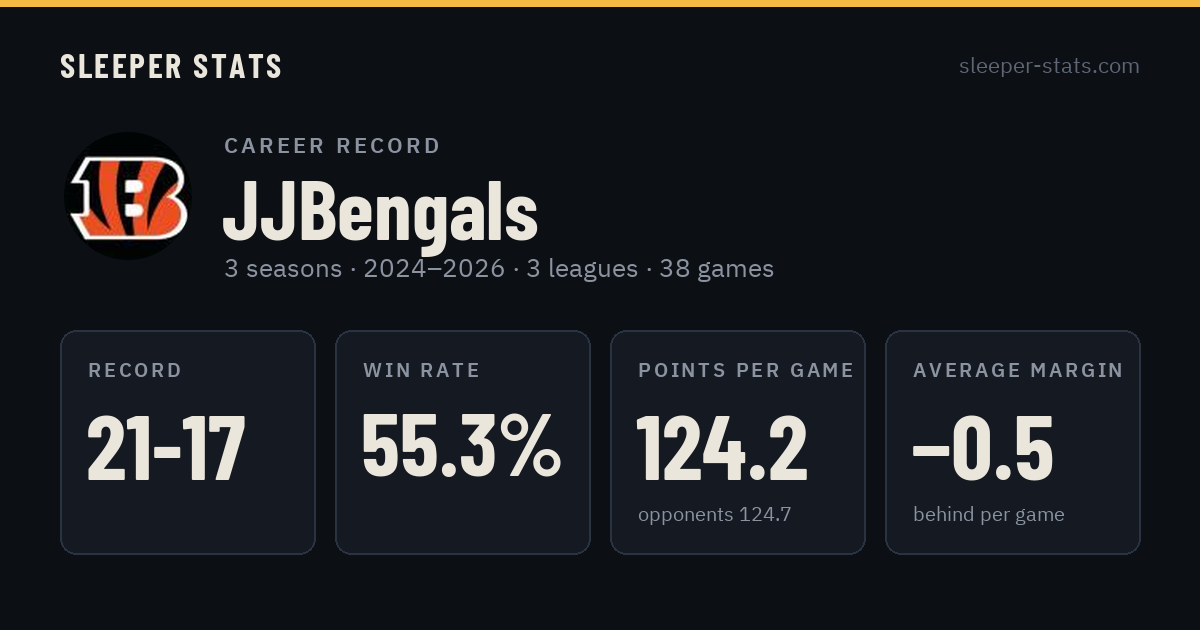Click the seasons and games summary line
This screenshot has height=630, width=1200.
pyautogui.click(x=499, y=269)
